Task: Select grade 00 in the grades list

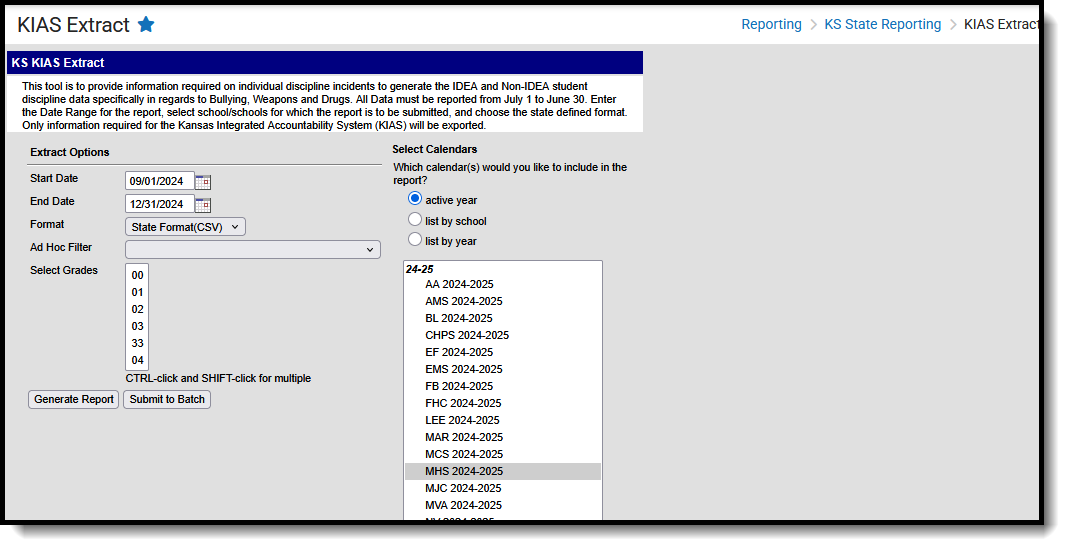Action: [x=137, y=275]
